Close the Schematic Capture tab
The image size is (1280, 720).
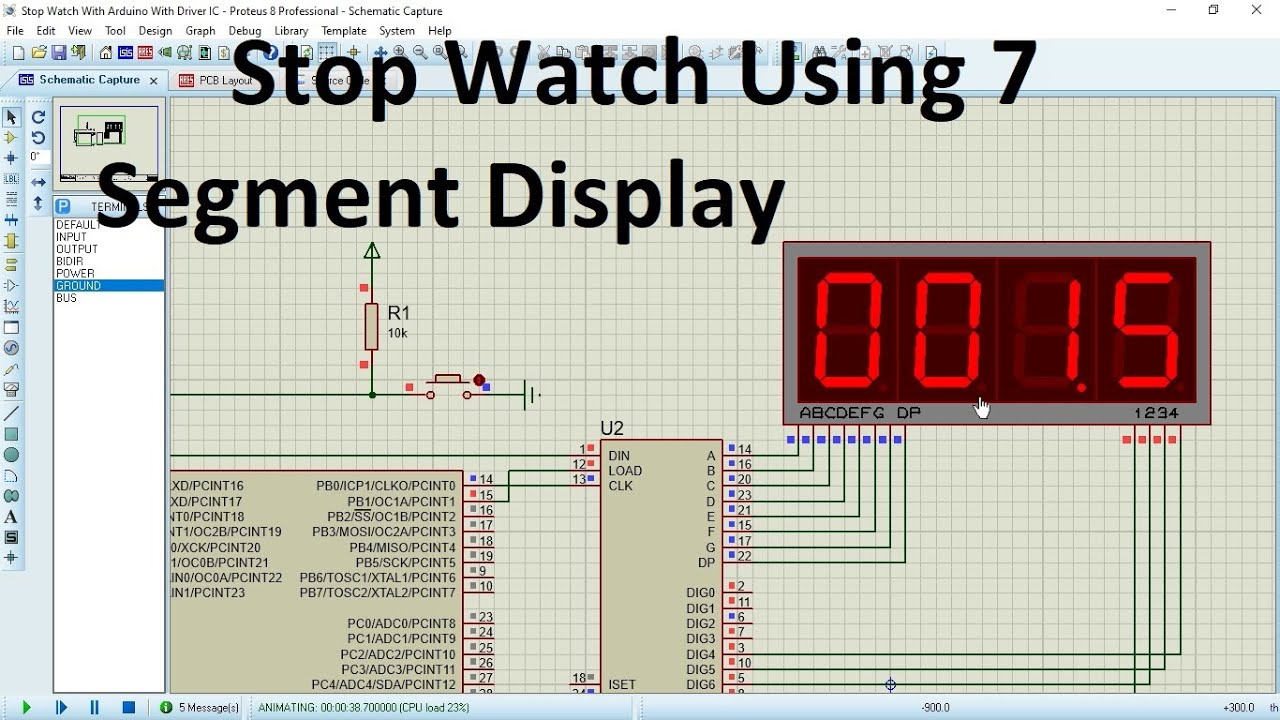point(153,81)
